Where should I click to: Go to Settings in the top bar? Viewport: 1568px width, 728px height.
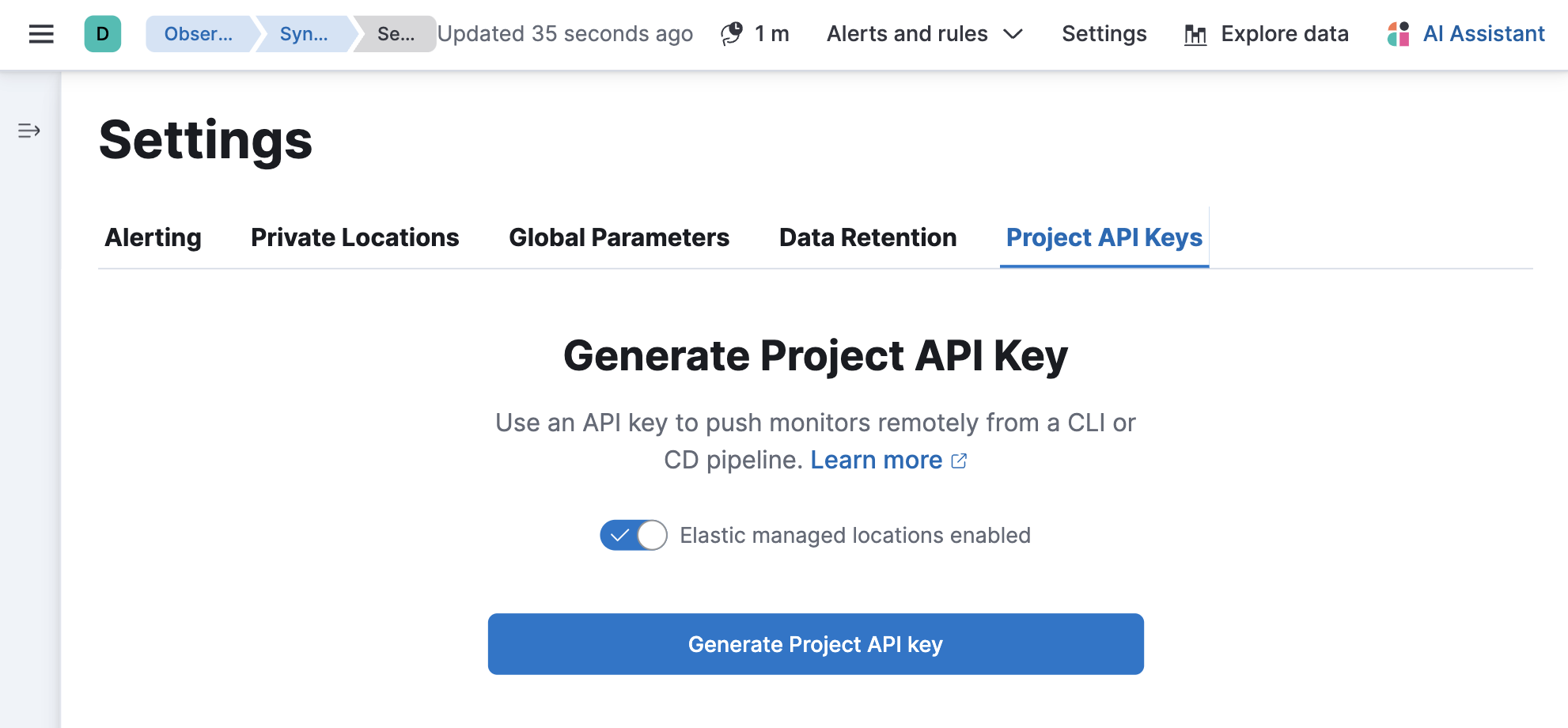pos(1104,34)
